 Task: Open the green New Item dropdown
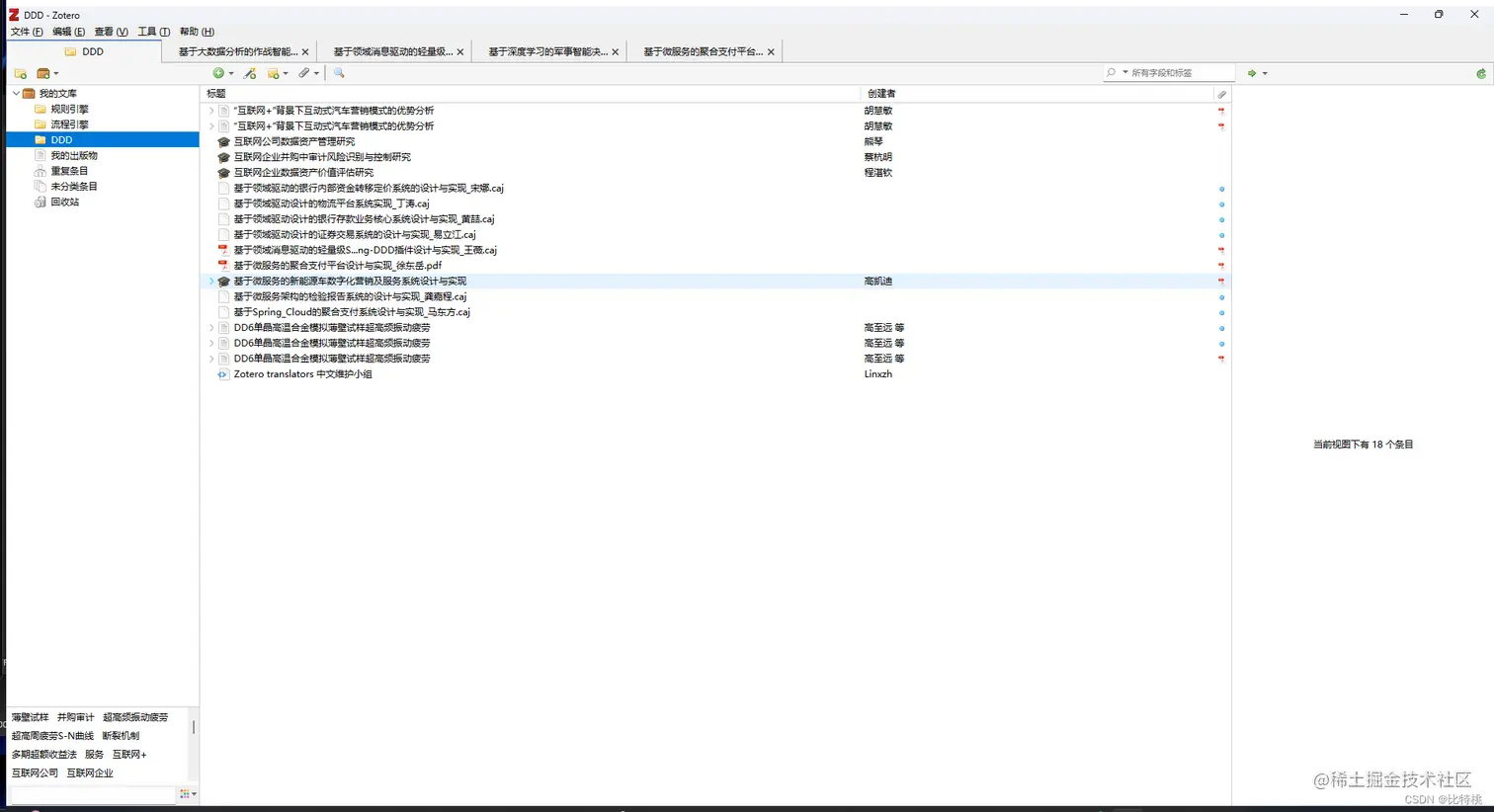(223, 73)
